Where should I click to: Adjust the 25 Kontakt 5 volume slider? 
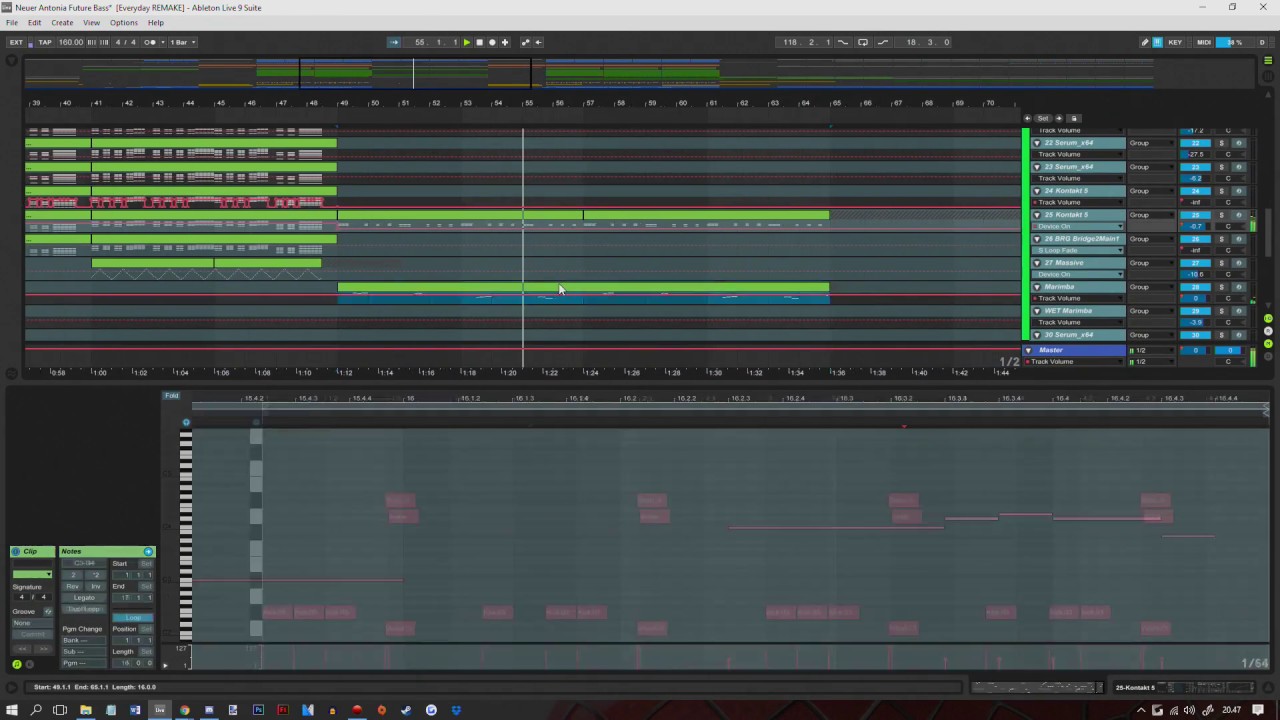tap(1195, 226)
